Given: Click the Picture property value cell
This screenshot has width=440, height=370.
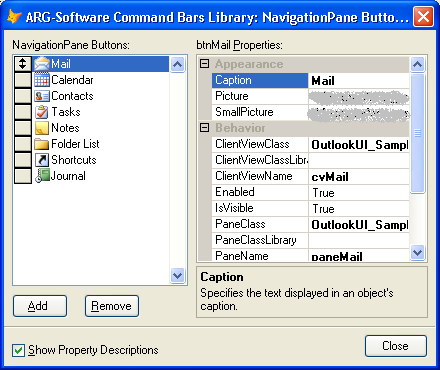Looking at the screenshot, I should click(x=359, y=97).
